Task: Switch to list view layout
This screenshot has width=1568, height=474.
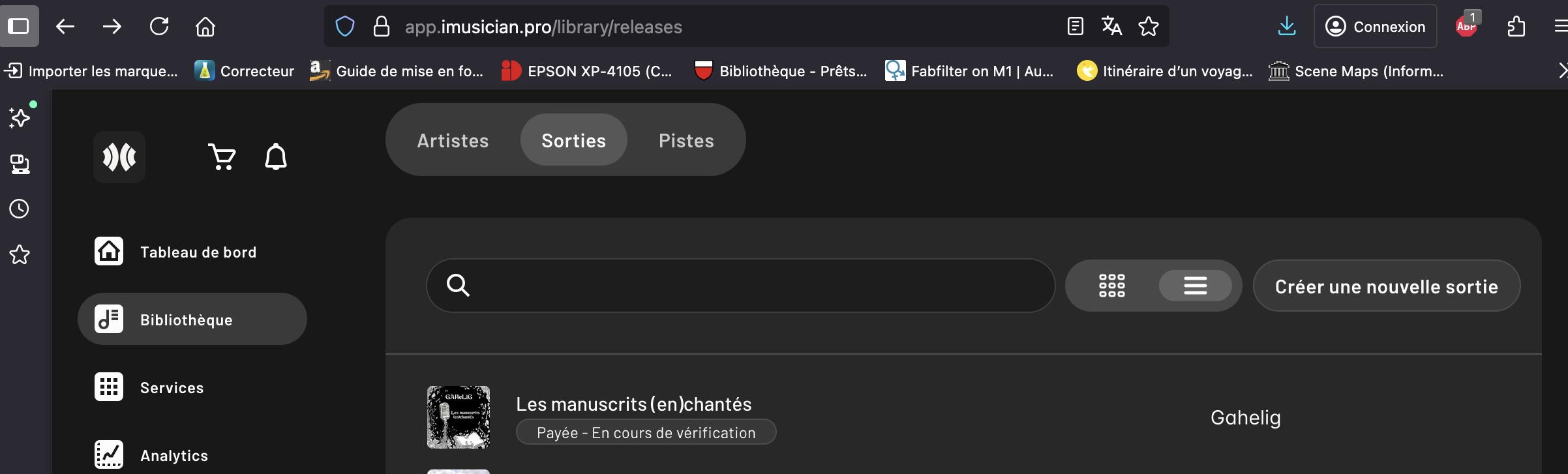Action: [x=1195, y=286]
